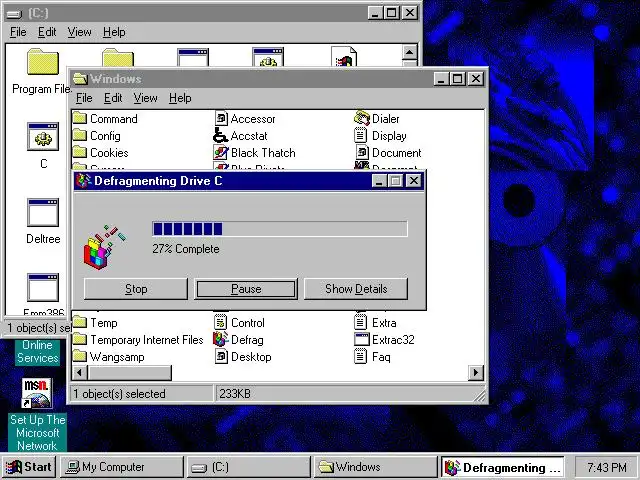This screenshot has width=640, height=480.
Task: Click the 7:43 PM taskbar clock
Action: point(607,467)
